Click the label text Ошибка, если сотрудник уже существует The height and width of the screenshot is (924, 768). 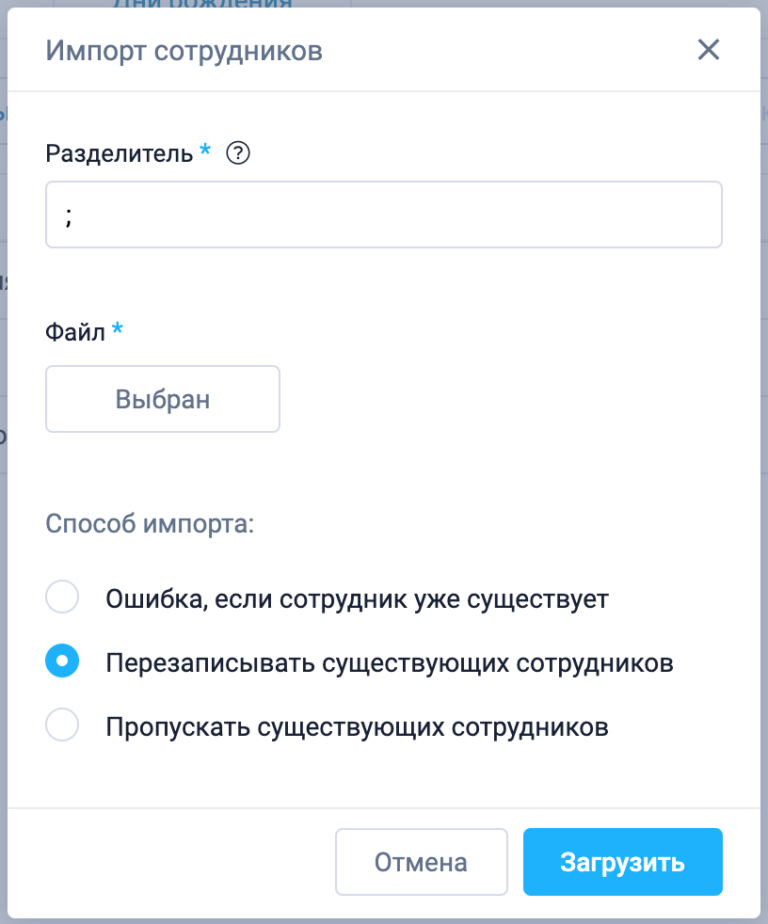tap(357, 599)
